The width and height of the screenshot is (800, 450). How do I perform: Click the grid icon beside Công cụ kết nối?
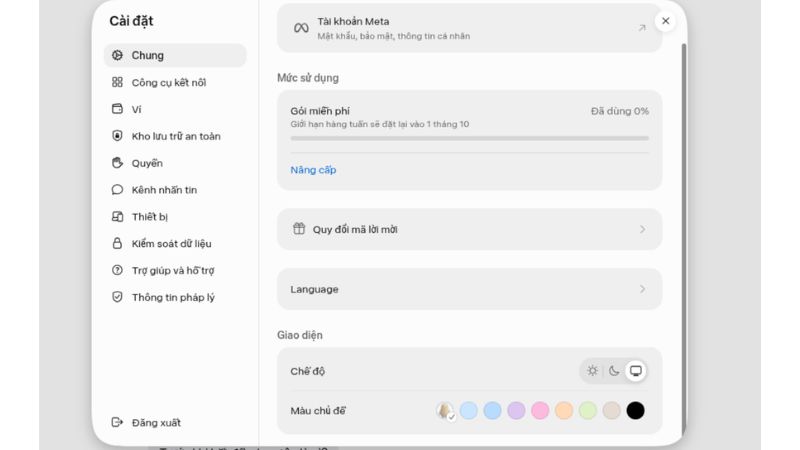coord(117,82)
